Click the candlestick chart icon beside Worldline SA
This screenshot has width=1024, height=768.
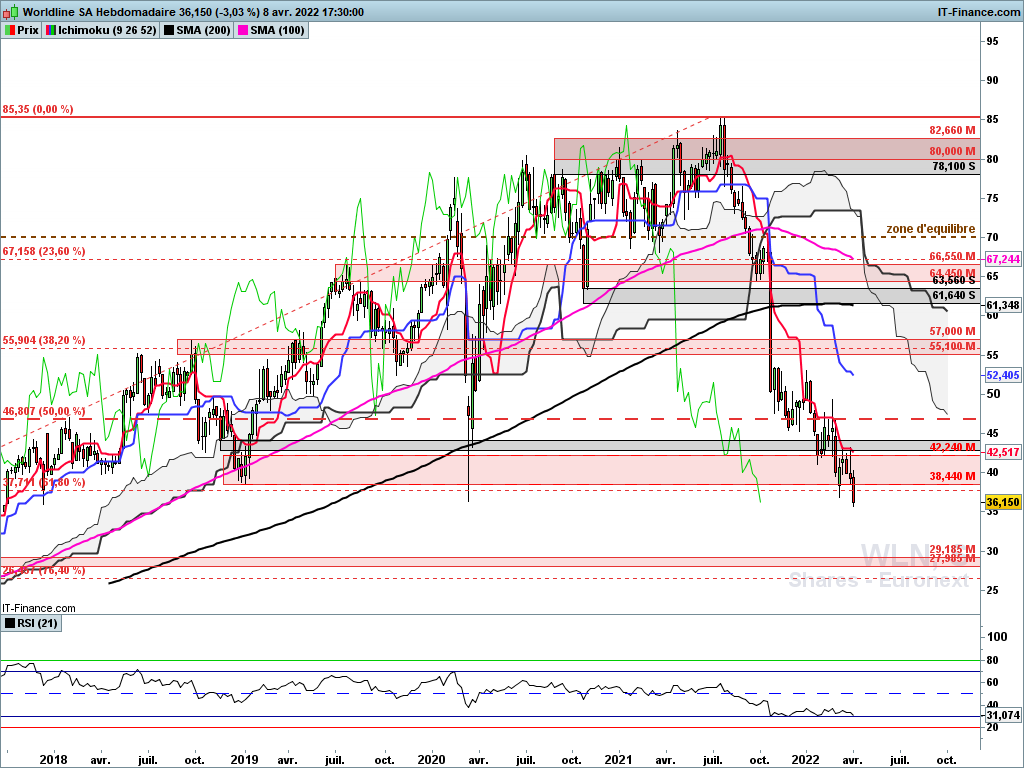point(12,12)
